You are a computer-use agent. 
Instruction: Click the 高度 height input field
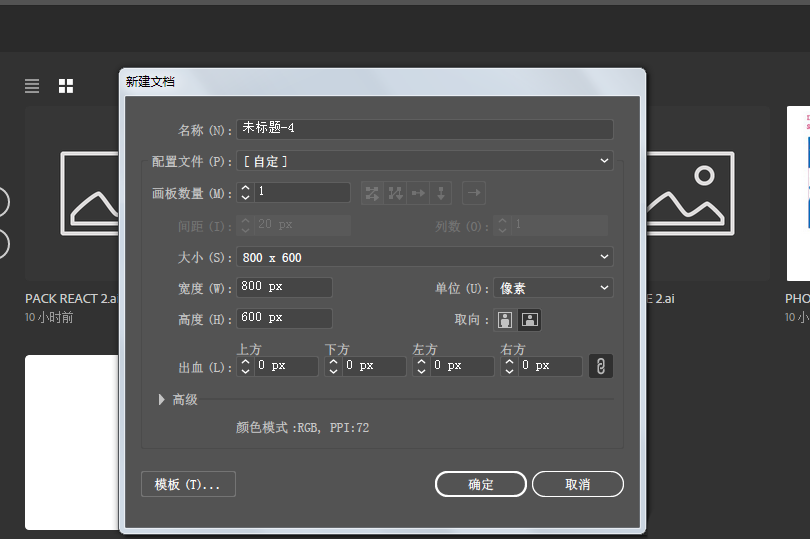(x=284, y=318)
